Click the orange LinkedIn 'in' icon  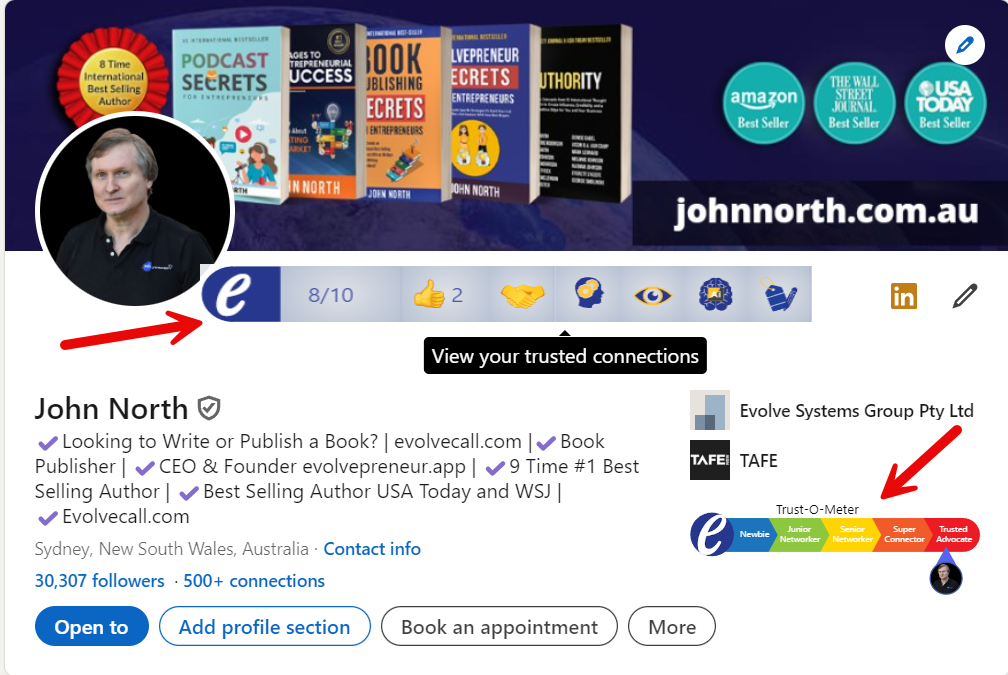(903, 296)
